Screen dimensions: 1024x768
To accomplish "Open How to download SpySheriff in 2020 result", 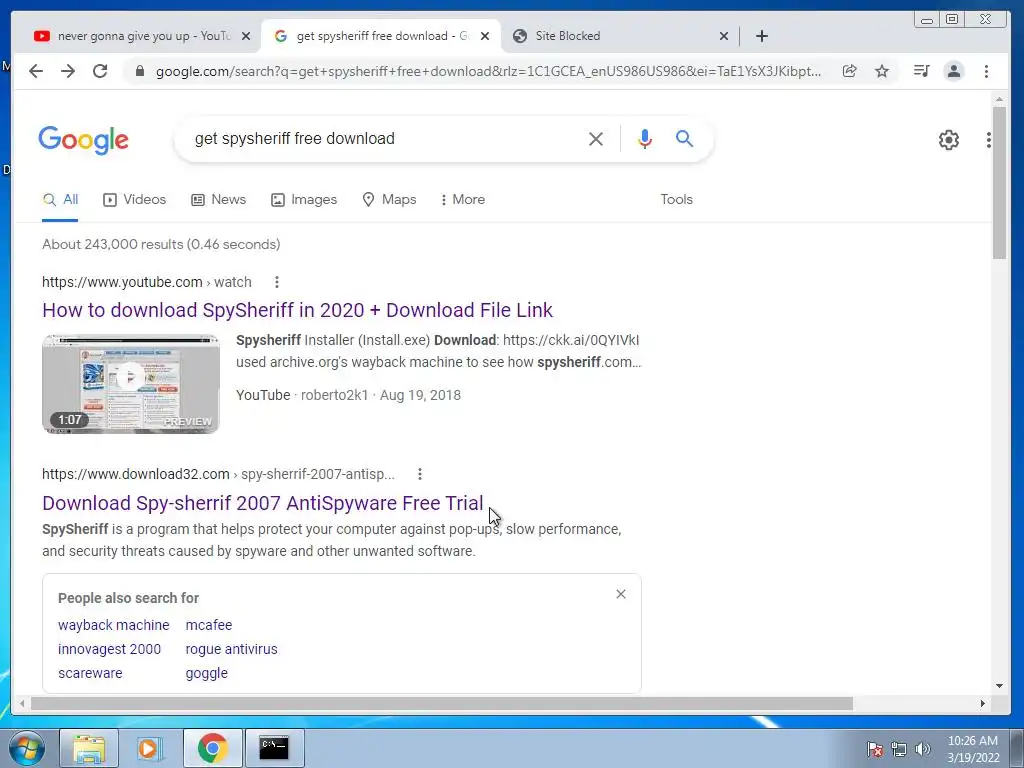I will point(297,310).
